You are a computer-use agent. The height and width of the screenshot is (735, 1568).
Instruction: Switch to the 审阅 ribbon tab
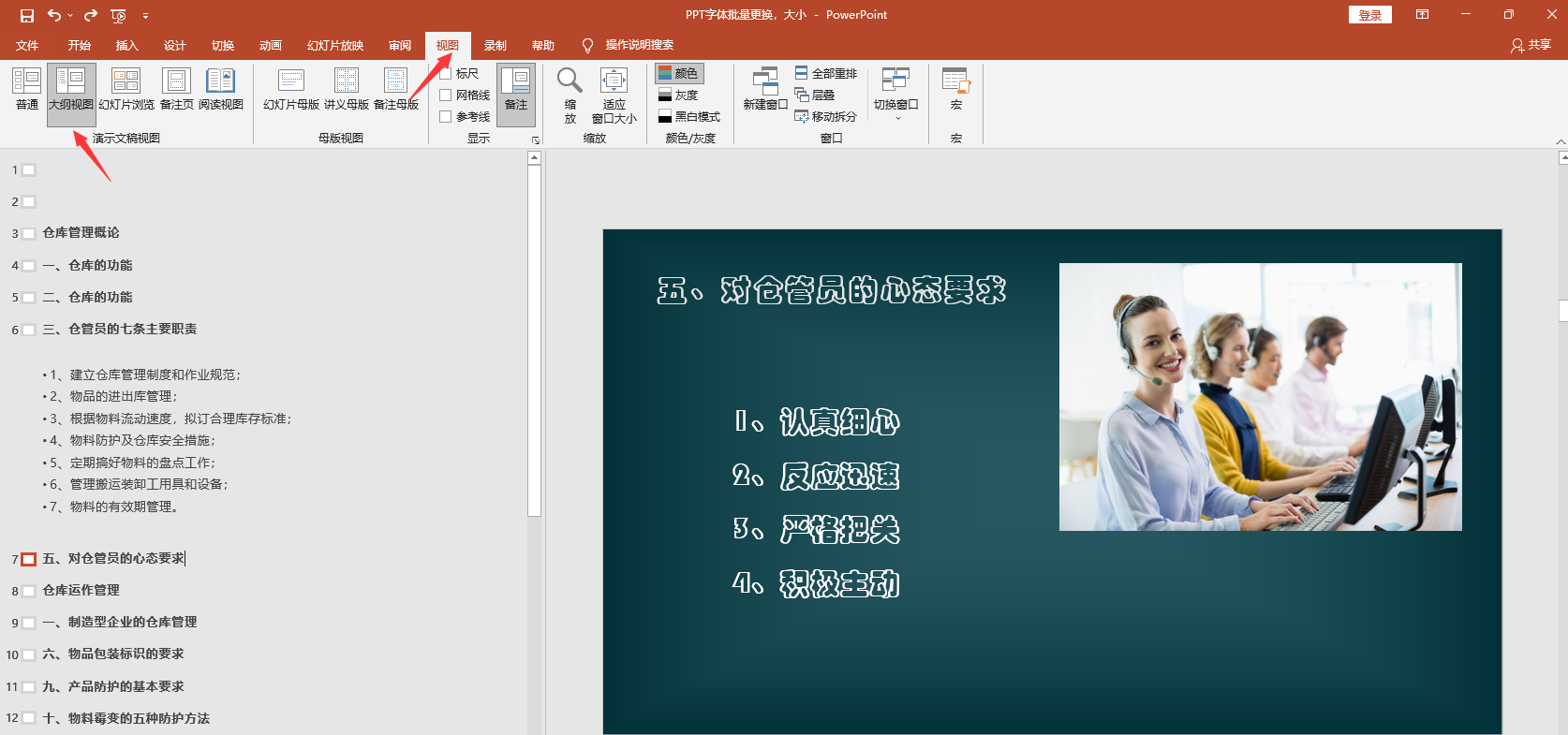[400, 45]
